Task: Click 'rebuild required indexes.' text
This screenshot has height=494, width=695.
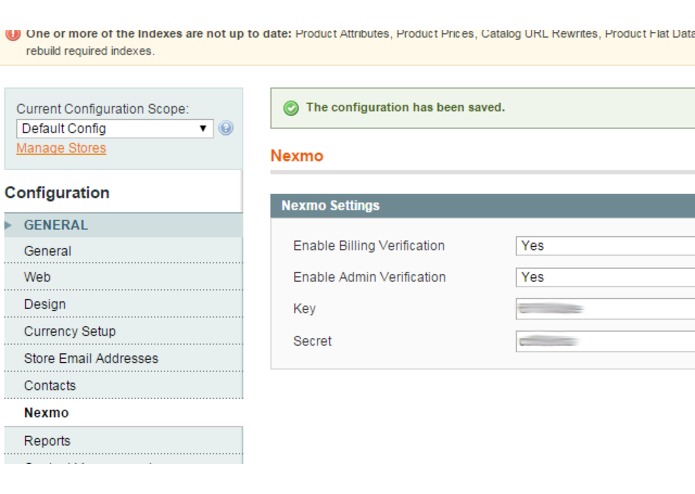Action: (90, 51)
